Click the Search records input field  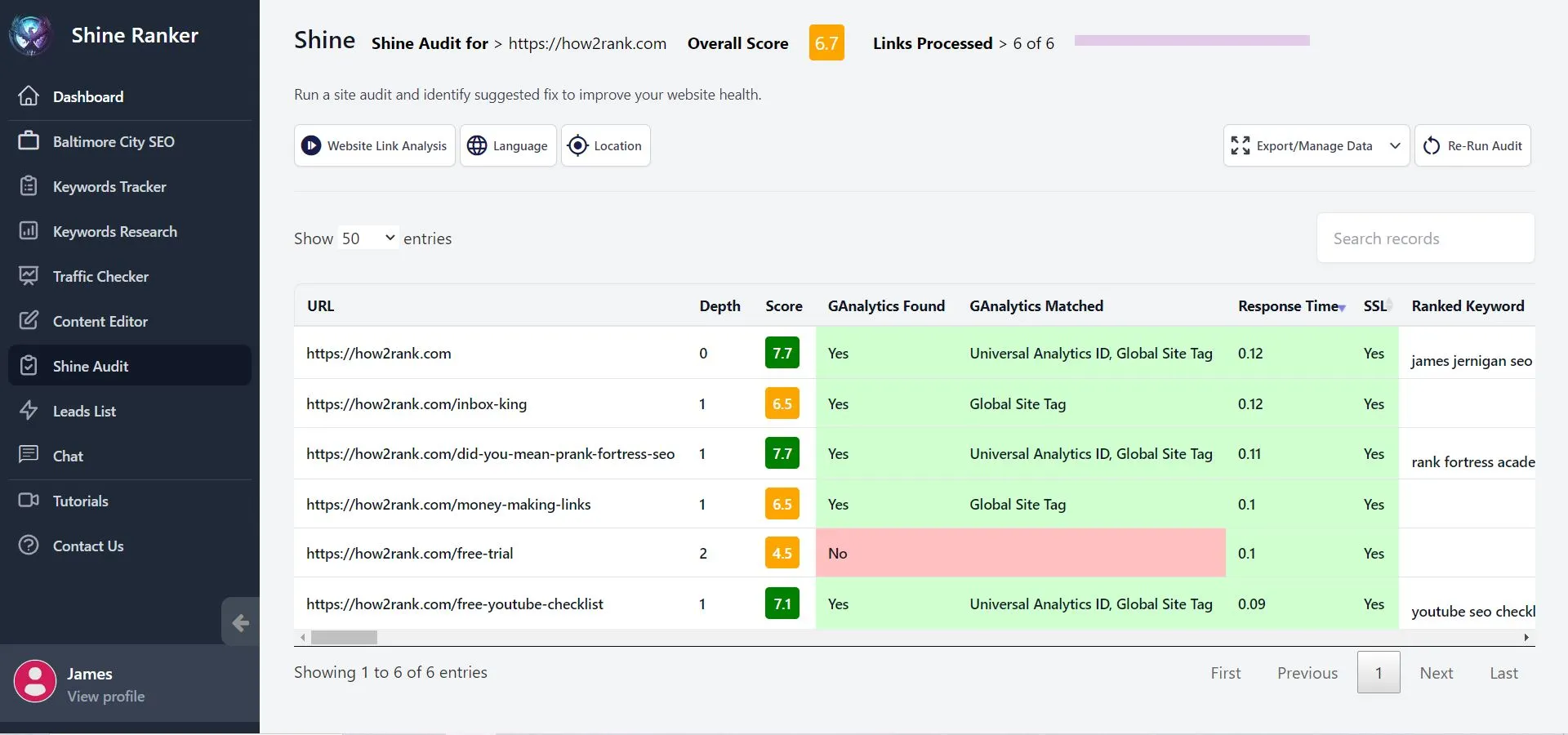point(1425,238)
